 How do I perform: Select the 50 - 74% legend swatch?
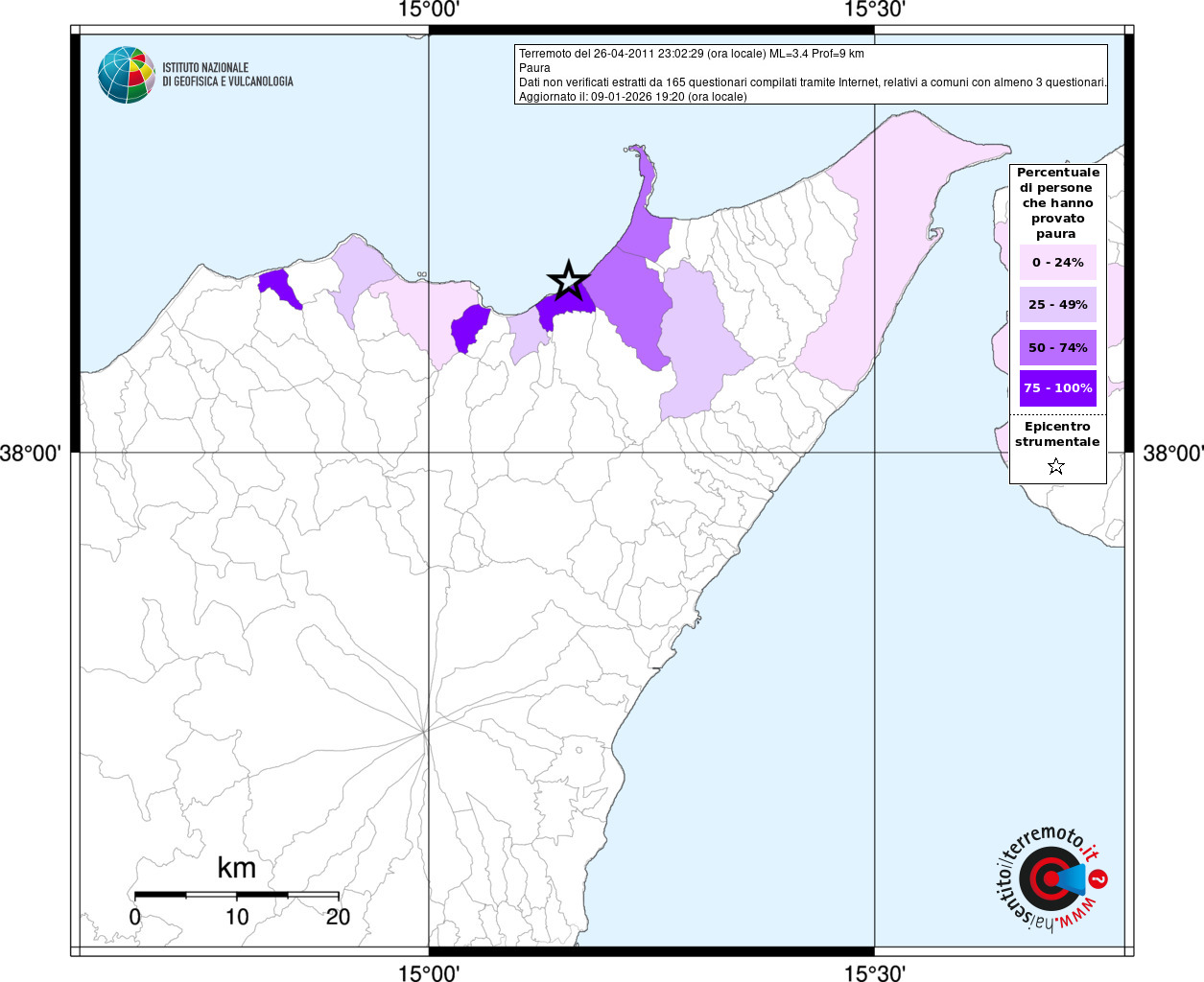(x=1058, y=347)
